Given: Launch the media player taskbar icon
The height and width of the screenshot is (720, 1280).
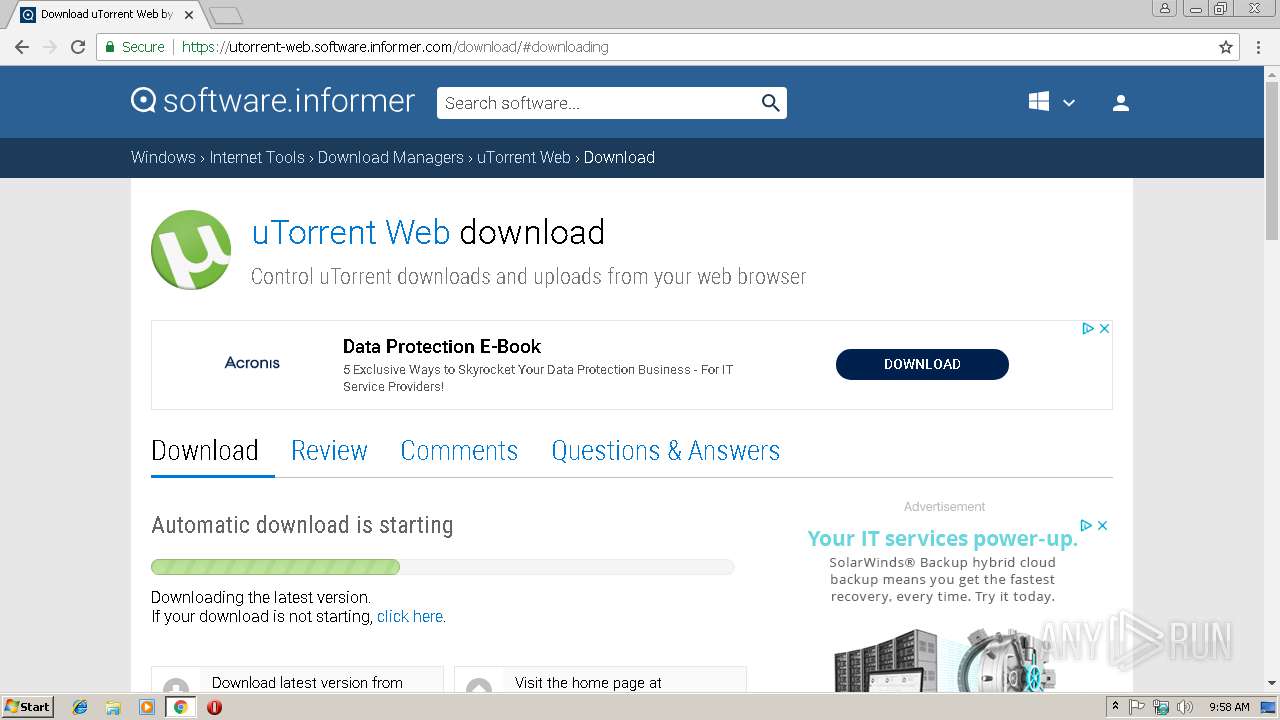Looking at the screenshot, I should pyautogui.click(x=147, y=707).
